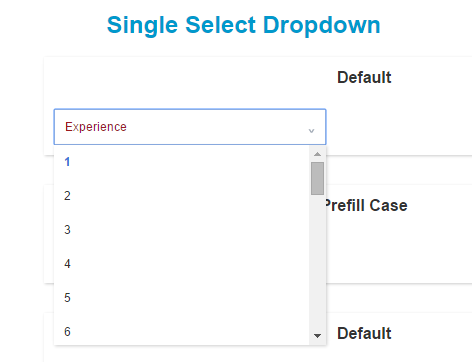Image resolution: width=472 pixels, height=362 pixels.
Task: Collapse list using the Experience chevron arrow
Action: point(311,131)
